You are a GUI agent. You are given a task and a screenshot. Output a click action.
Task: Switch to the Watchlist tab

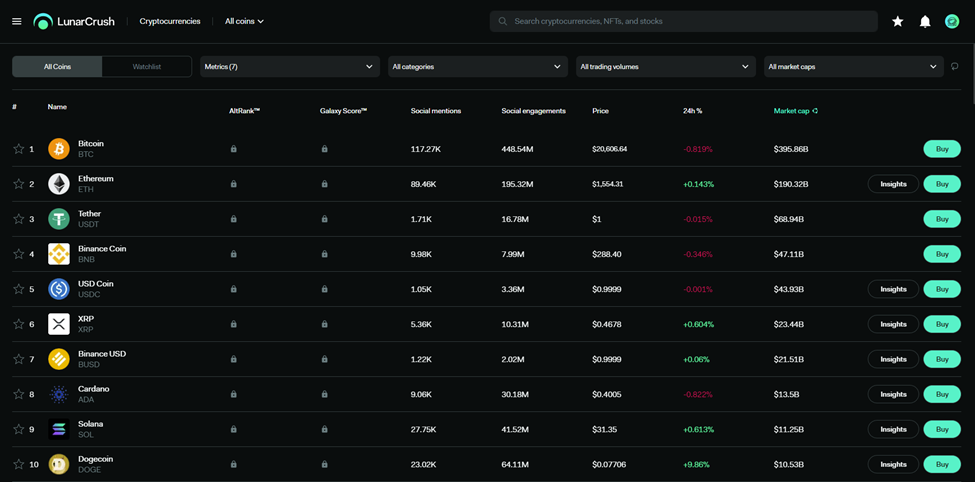click(x=147, y=67)
